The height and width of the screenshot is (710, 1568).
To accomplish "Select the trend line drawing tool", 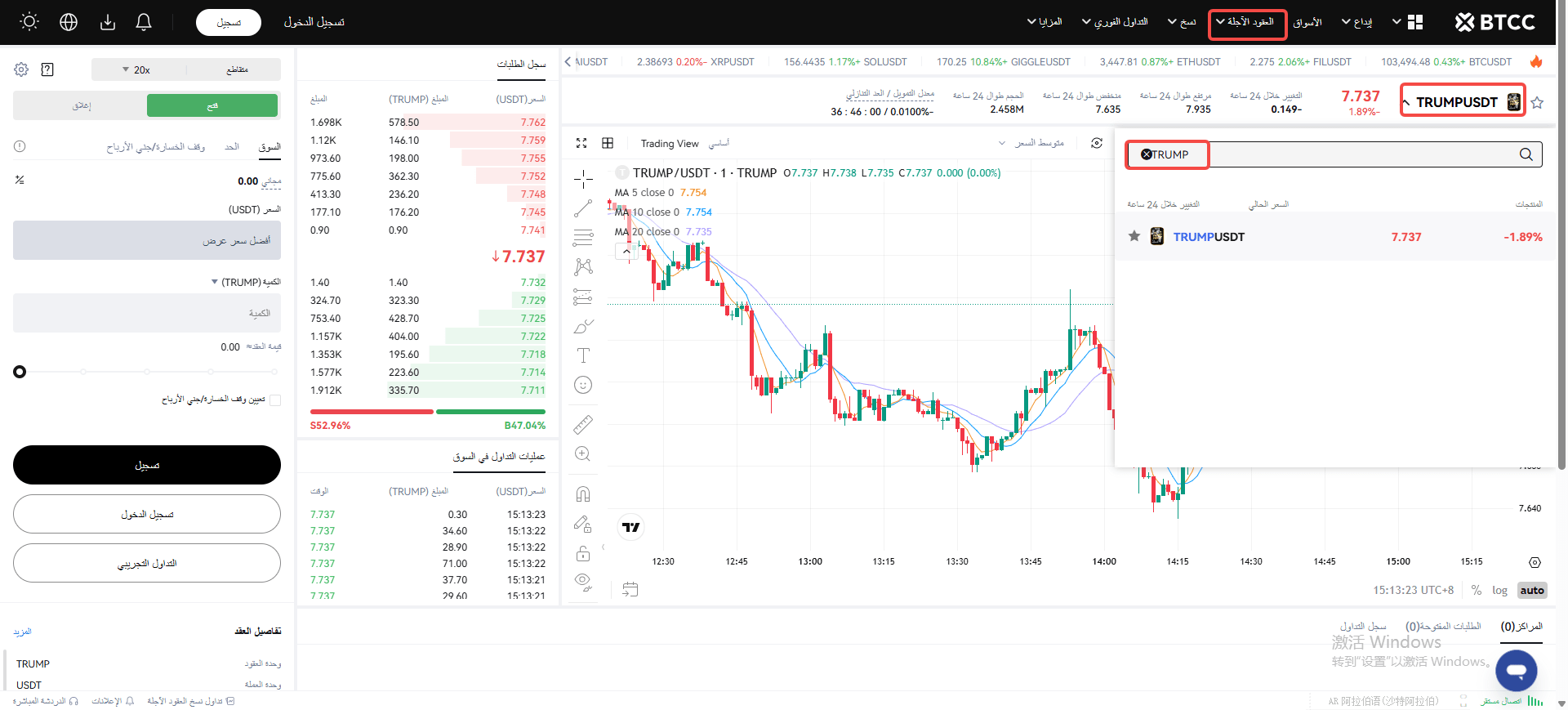I will [x=583, y=208].
